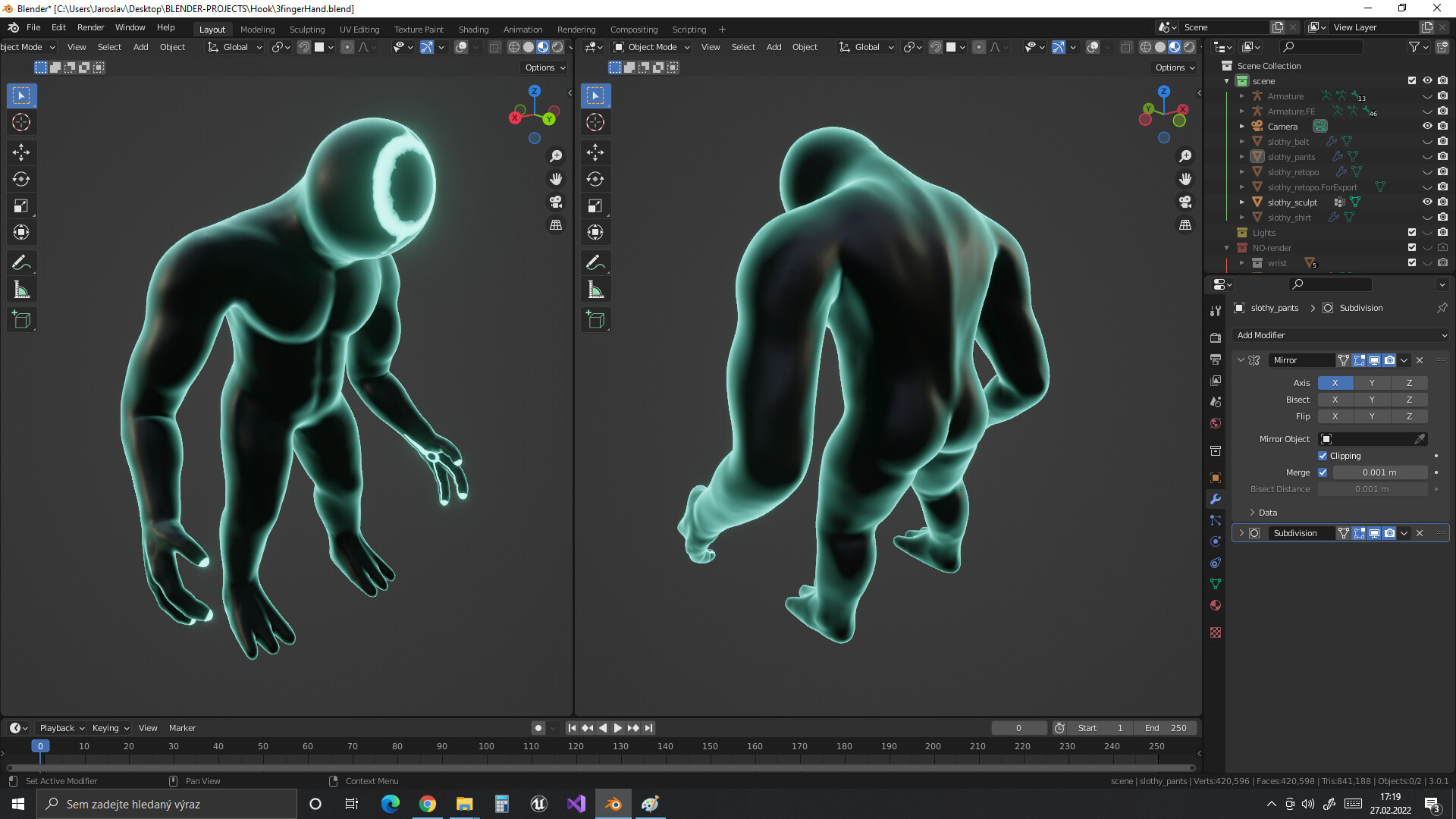Click the camera view icon in the viewport gizmos
This screenshot has height=819, width=1456.
556,202
